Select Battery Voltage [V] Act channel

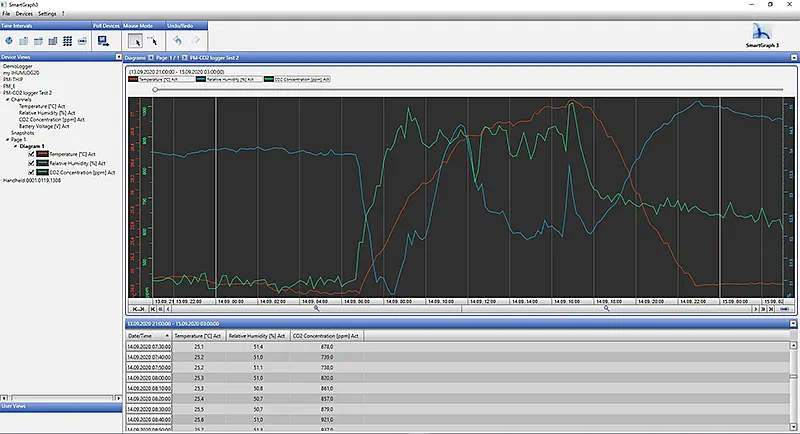coord(45,126)
